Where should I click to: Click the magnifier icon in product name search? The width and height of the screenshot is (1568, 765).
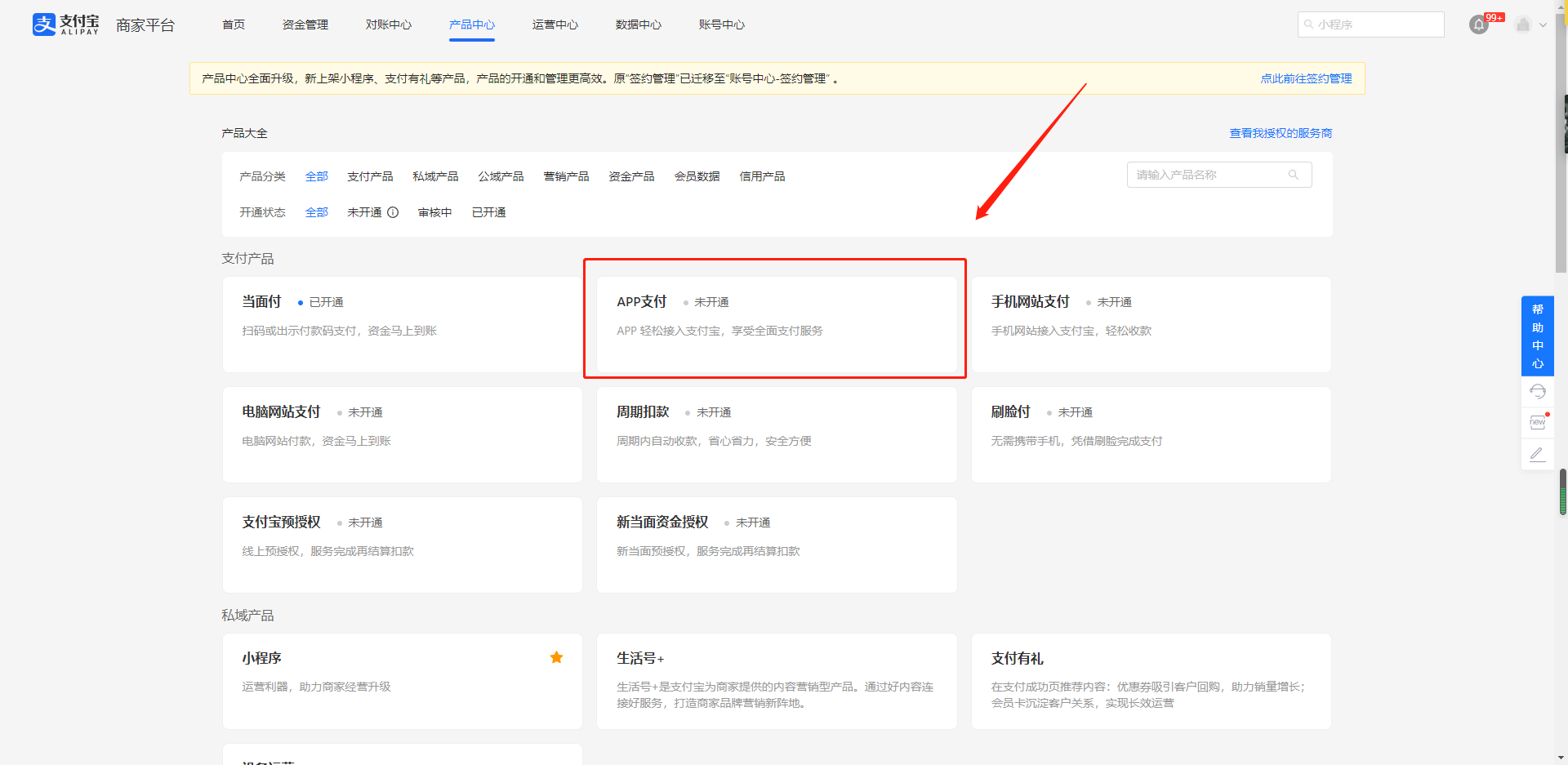coord(1293,175)
